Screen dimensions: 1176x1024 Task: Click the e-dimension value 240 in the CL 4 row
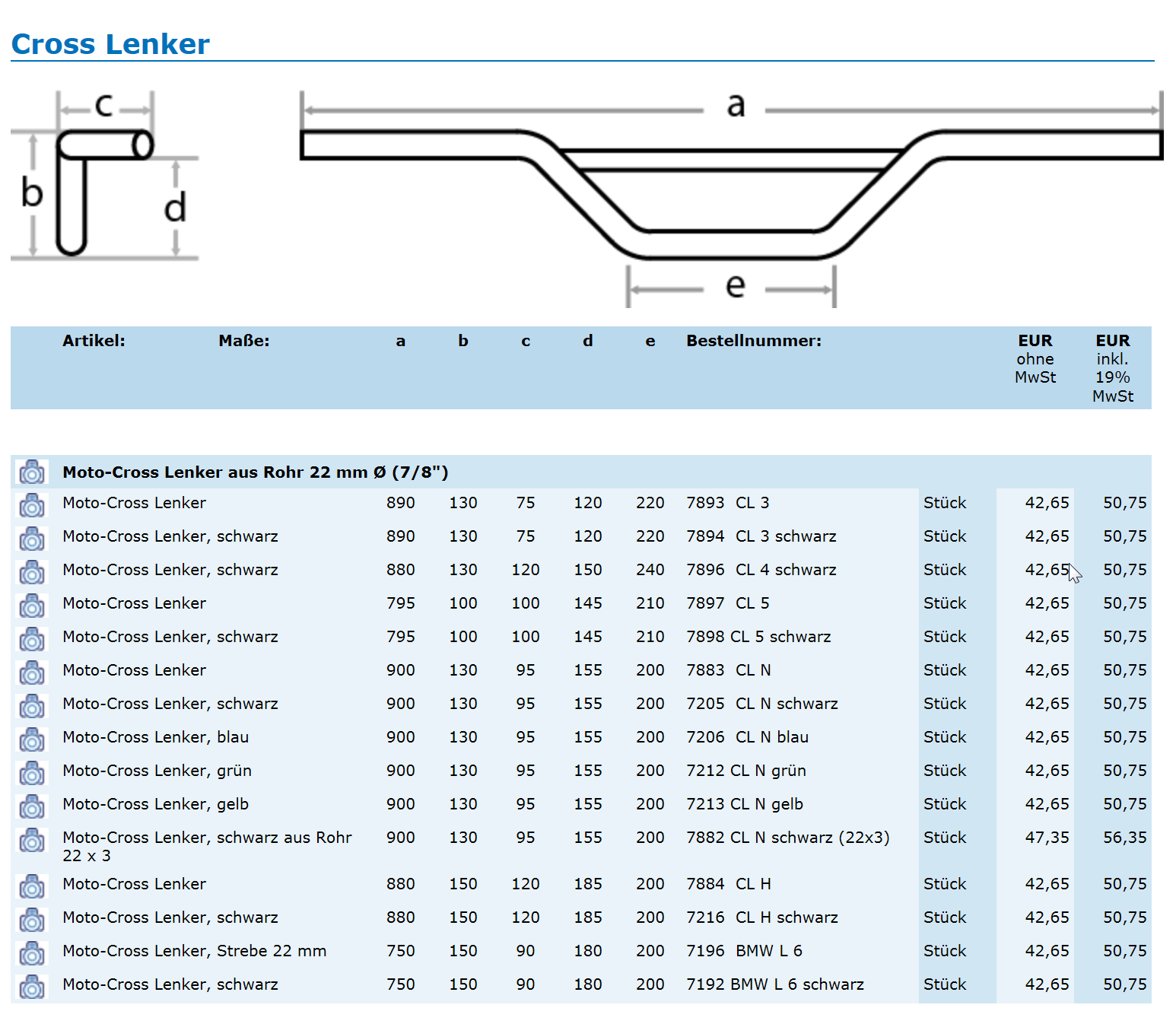[650, 570]
